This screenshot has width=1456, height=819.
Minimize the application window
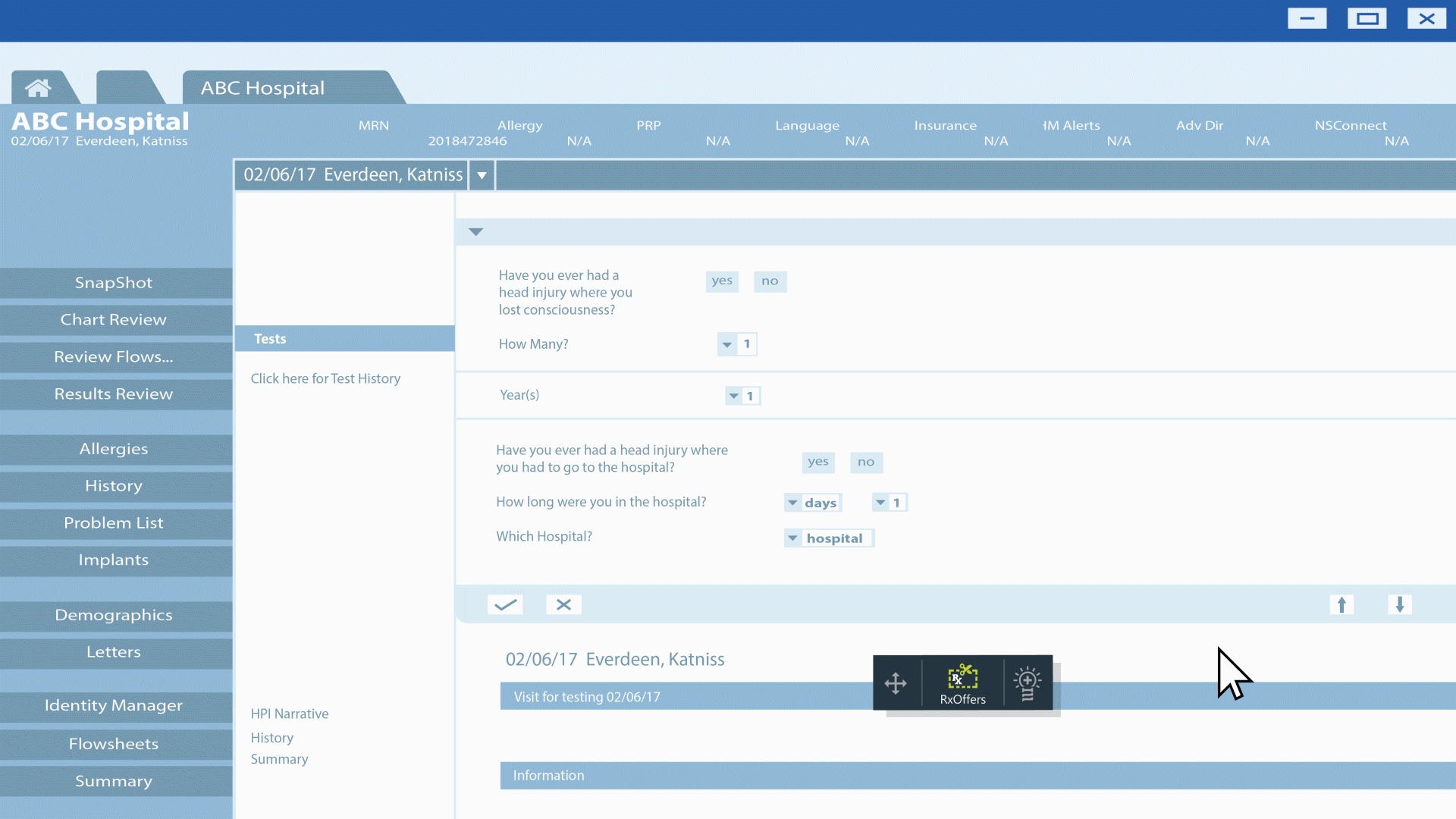pos(1307,19)
